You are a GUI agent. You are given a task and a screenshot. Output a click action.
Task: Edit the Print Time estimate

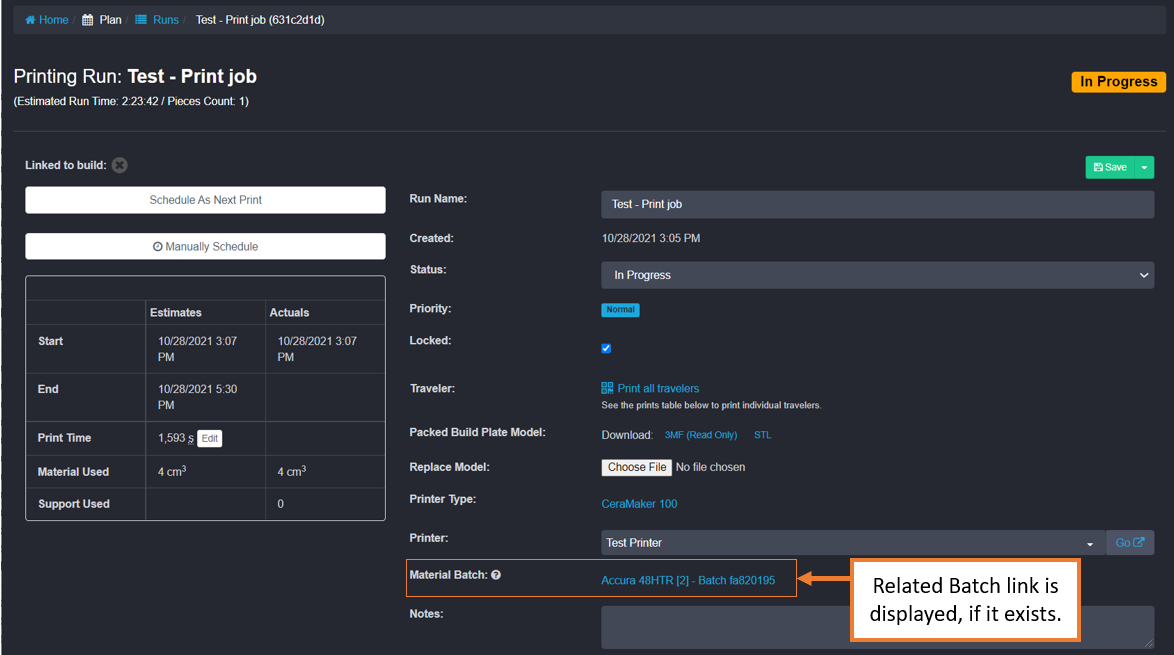click(209, 438)
